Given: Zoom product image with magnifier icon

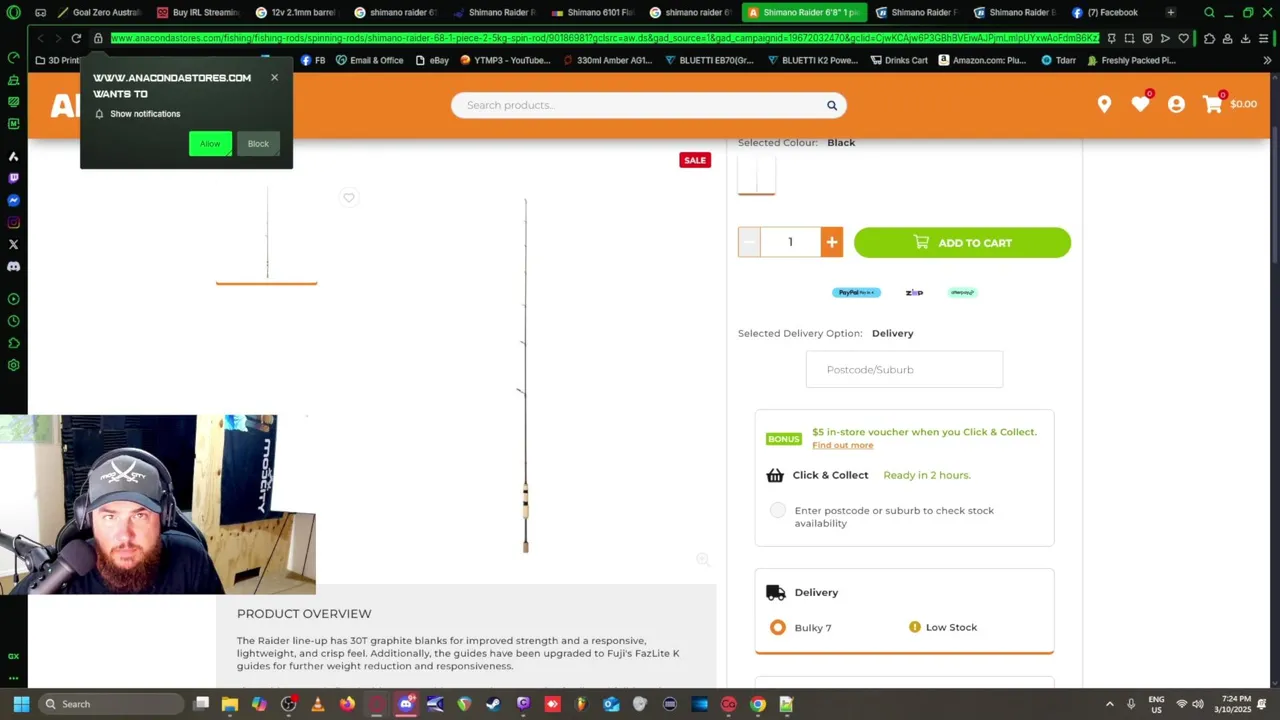Looking at the screenshot, I should click(703, 559).
